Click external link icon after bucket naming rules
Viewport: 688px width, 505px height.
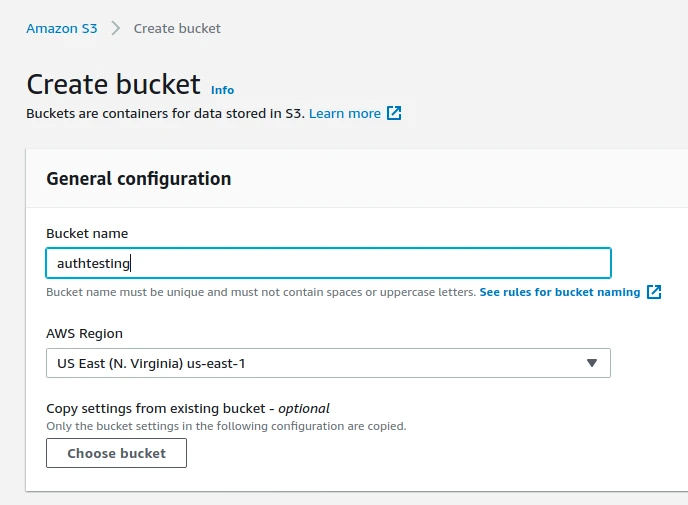pyautogui.click(x=654, y=292)
